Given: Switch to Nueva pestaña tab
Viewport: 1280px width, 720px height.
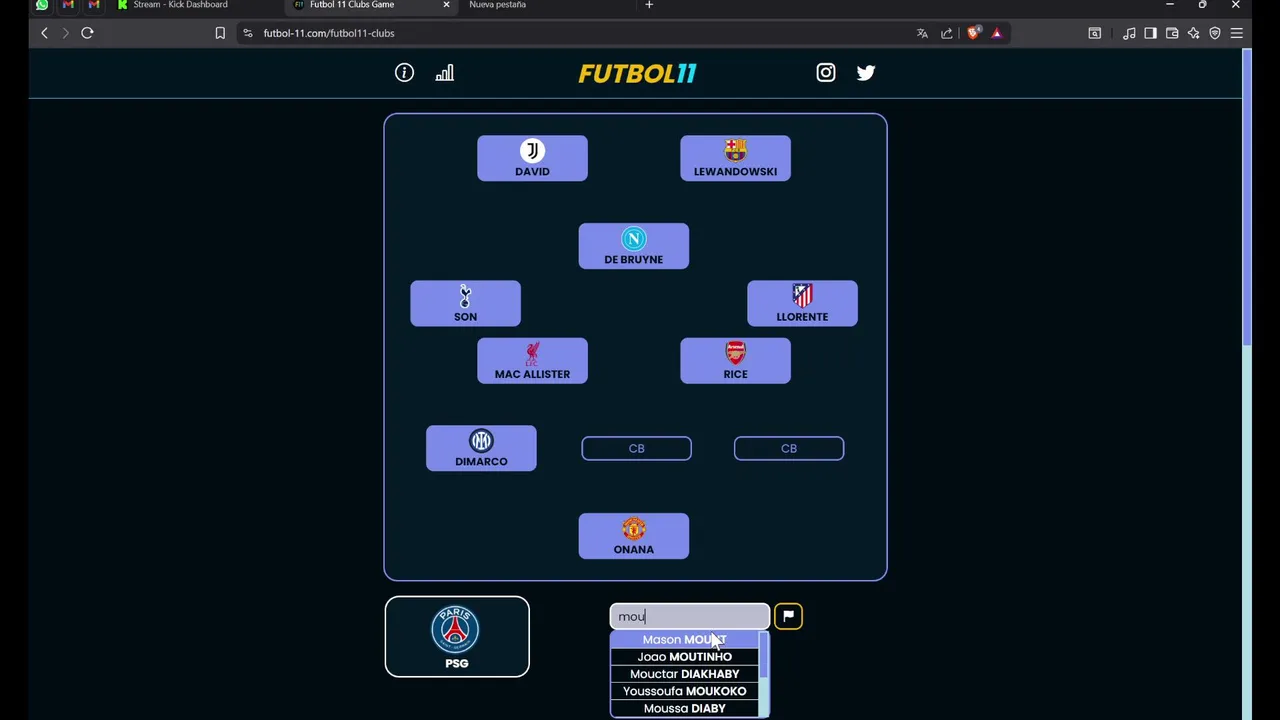Looking at the screenshot, I should [497, 5].
